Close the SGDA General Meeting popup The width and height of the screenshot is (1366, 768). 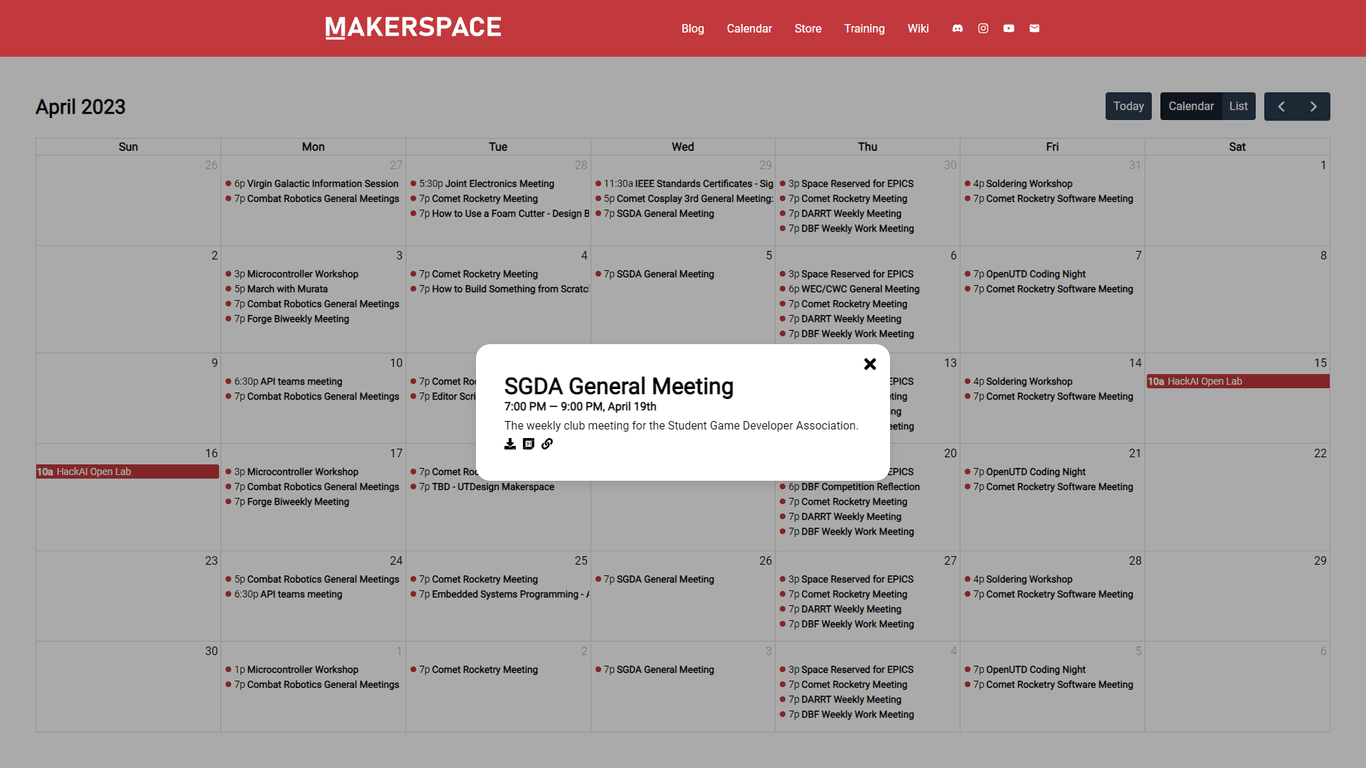[x=869, y=364]
